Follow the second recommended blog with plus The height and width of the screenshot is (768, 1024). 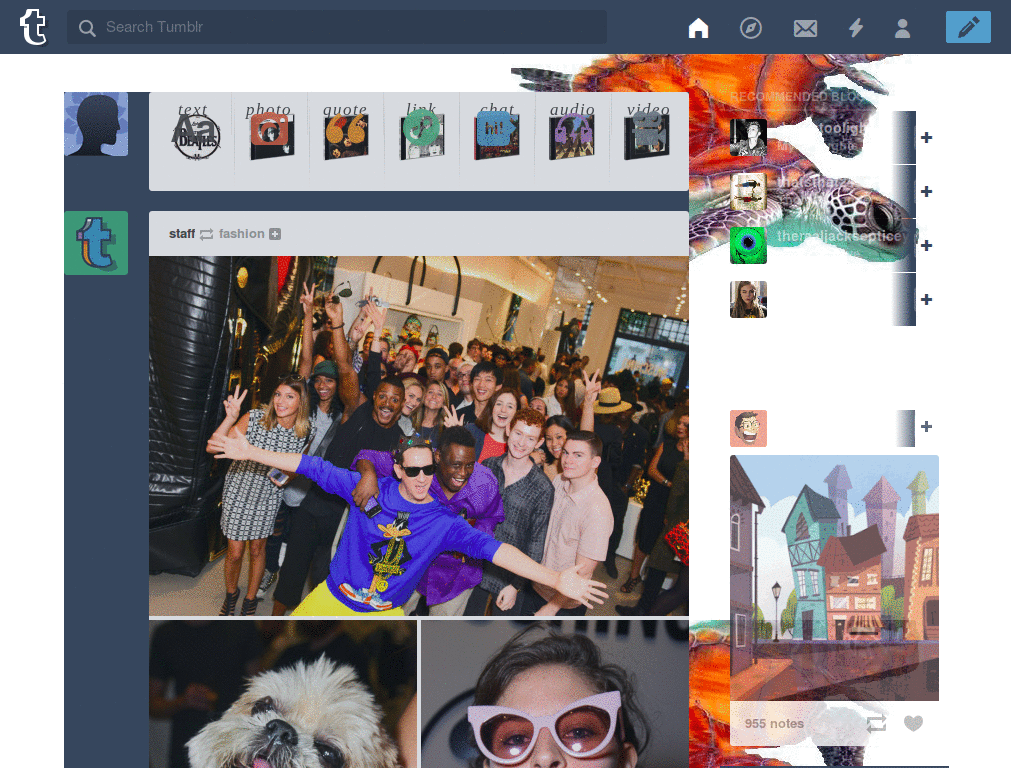[926, 192]
